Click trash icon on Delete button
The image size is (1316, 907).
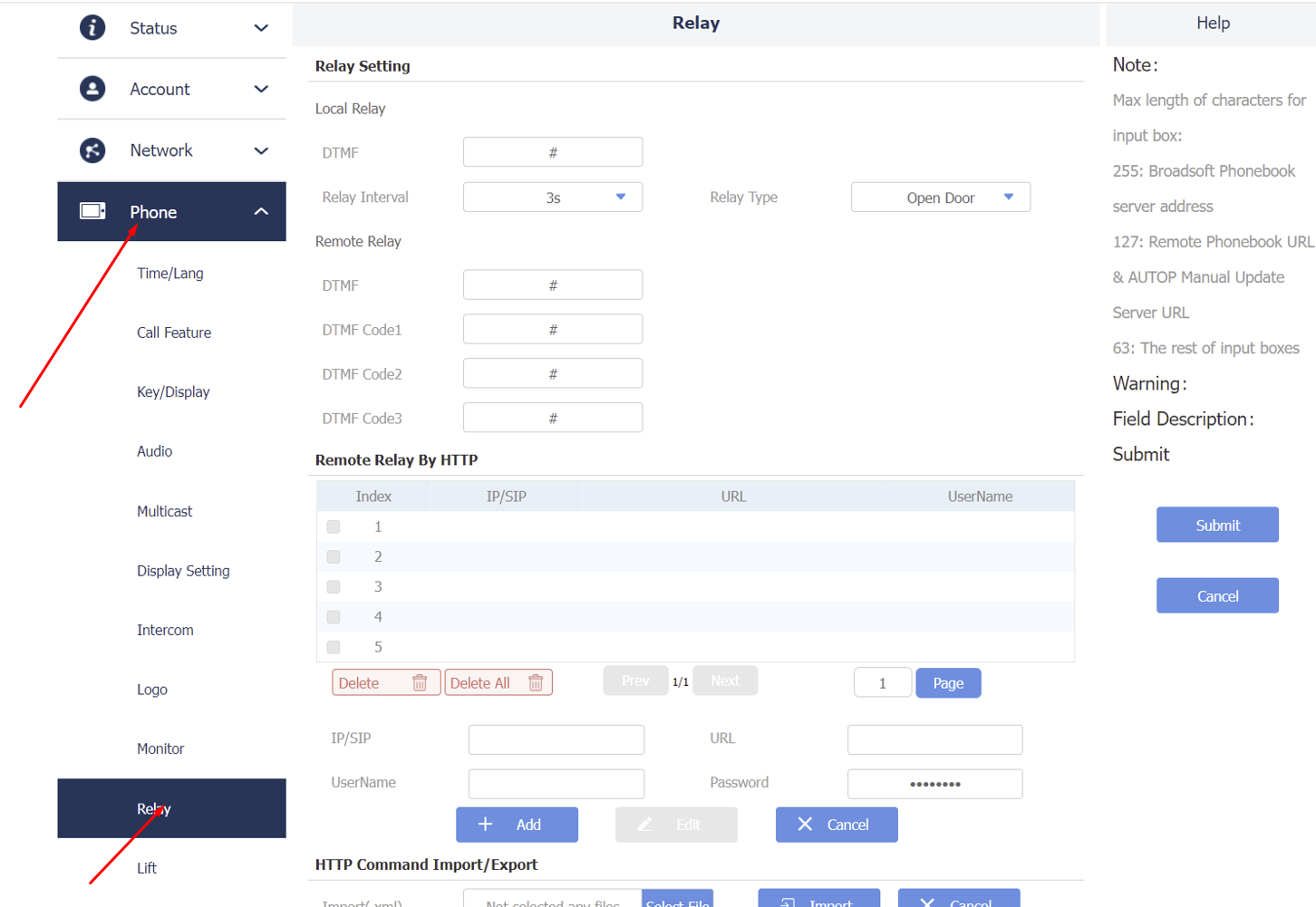(x=420, y=683)
